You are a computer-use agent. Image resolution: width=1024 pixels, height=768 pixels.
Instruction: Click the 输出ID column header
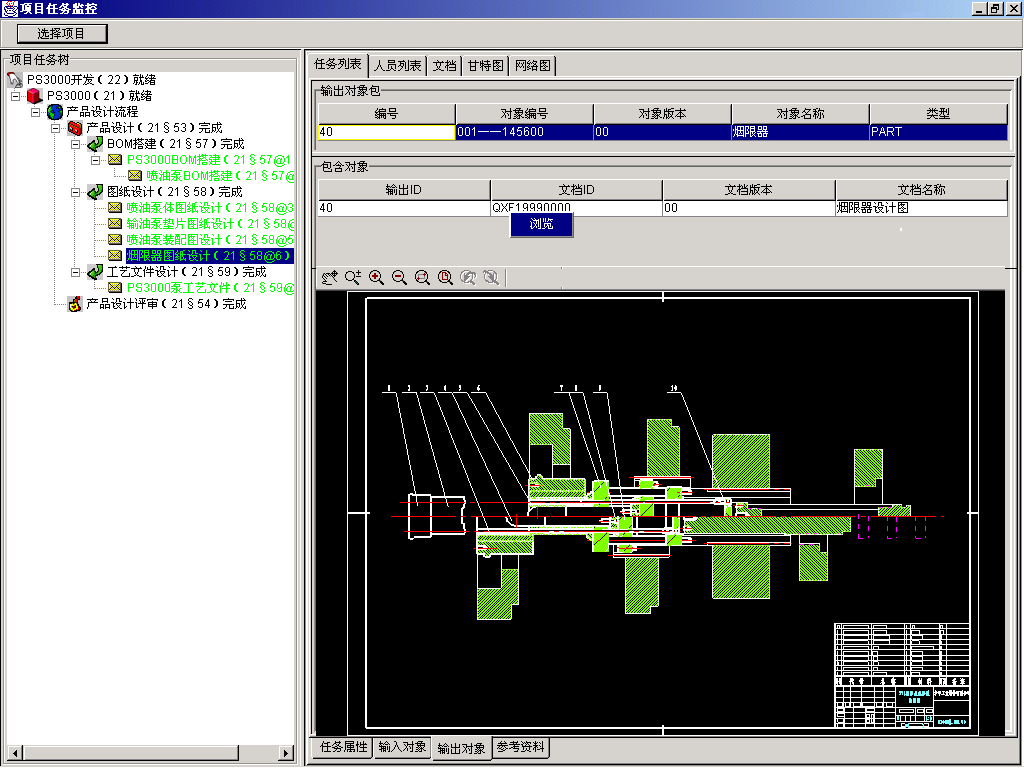click(404, 189)
